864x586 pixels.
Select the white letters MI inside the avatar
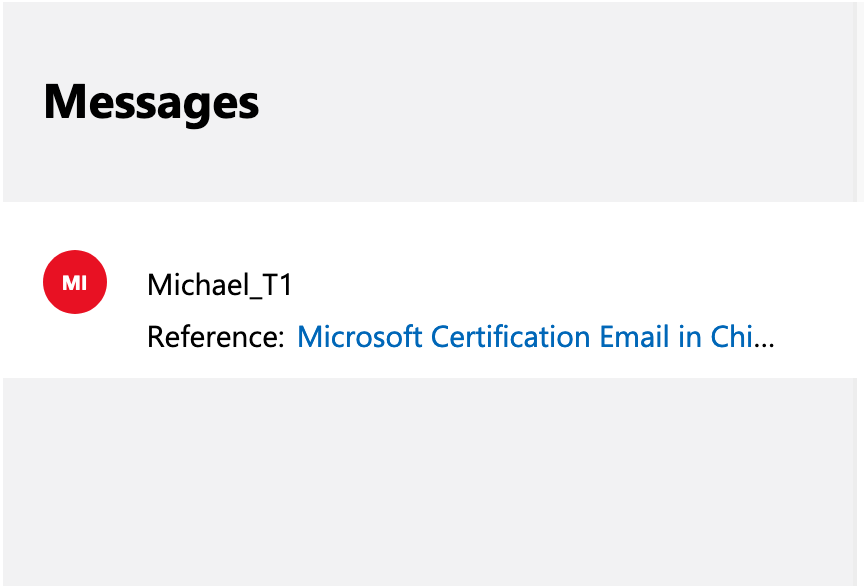(74, 283)
